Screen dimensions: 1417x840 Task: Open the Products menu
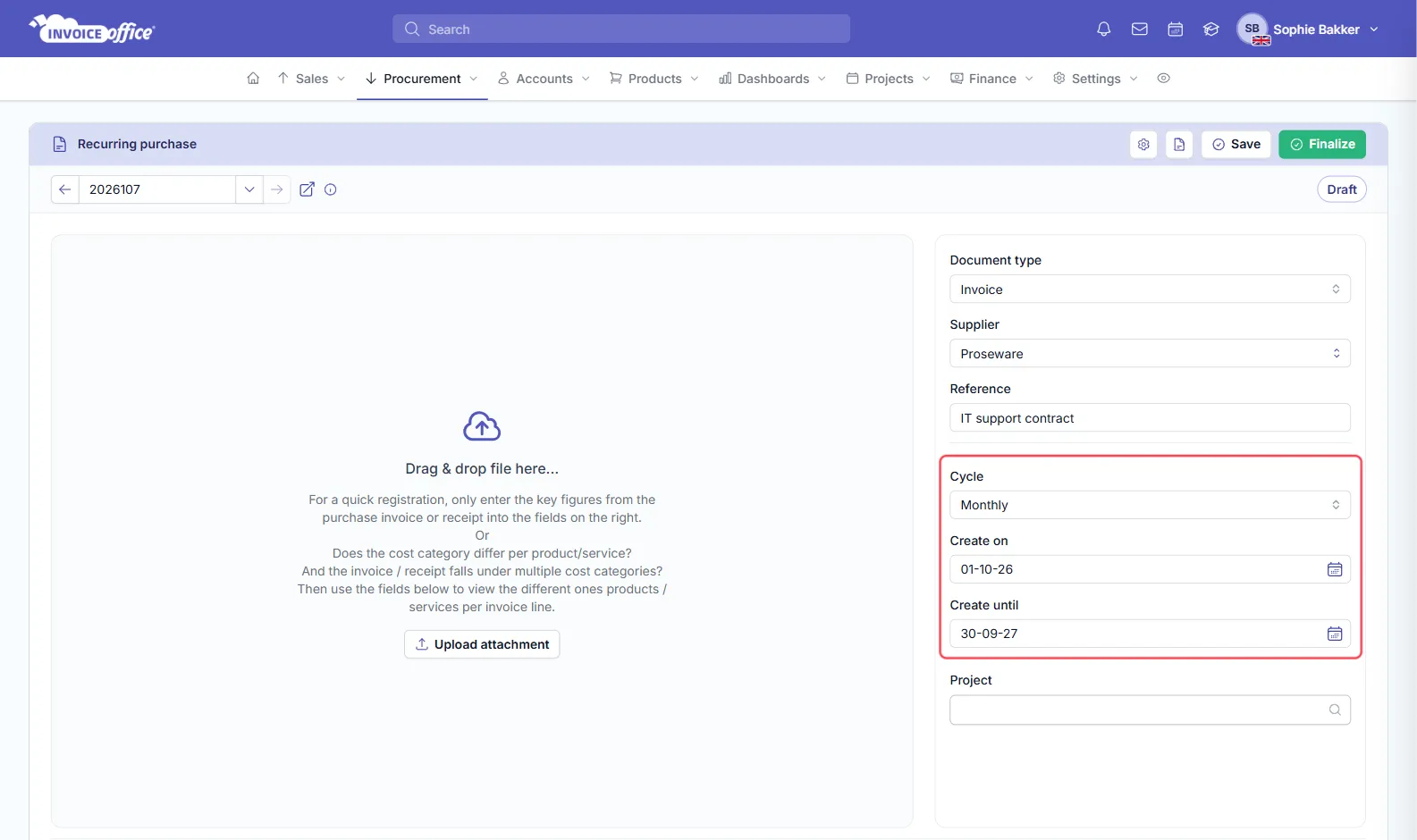click(x=654, y=79)
